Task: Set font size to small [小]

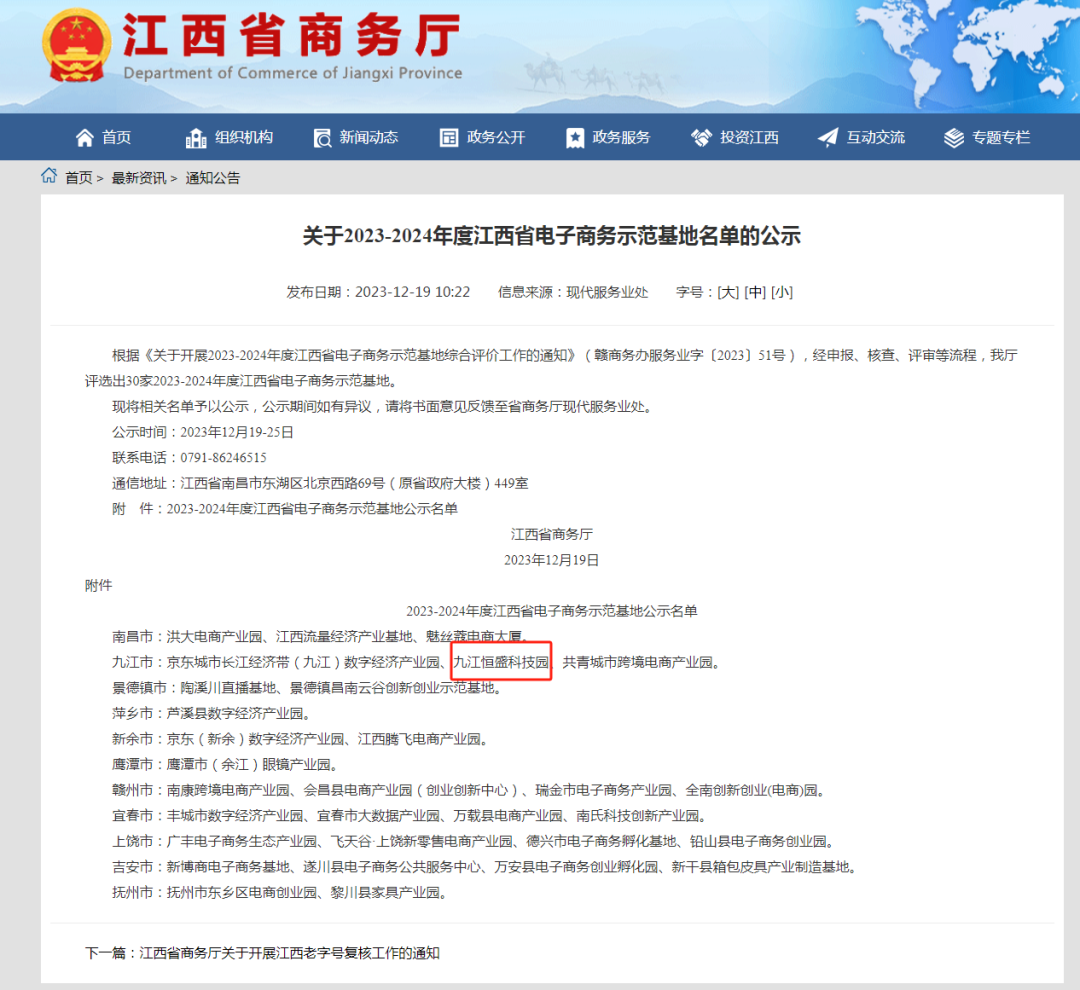Action: 782,292
